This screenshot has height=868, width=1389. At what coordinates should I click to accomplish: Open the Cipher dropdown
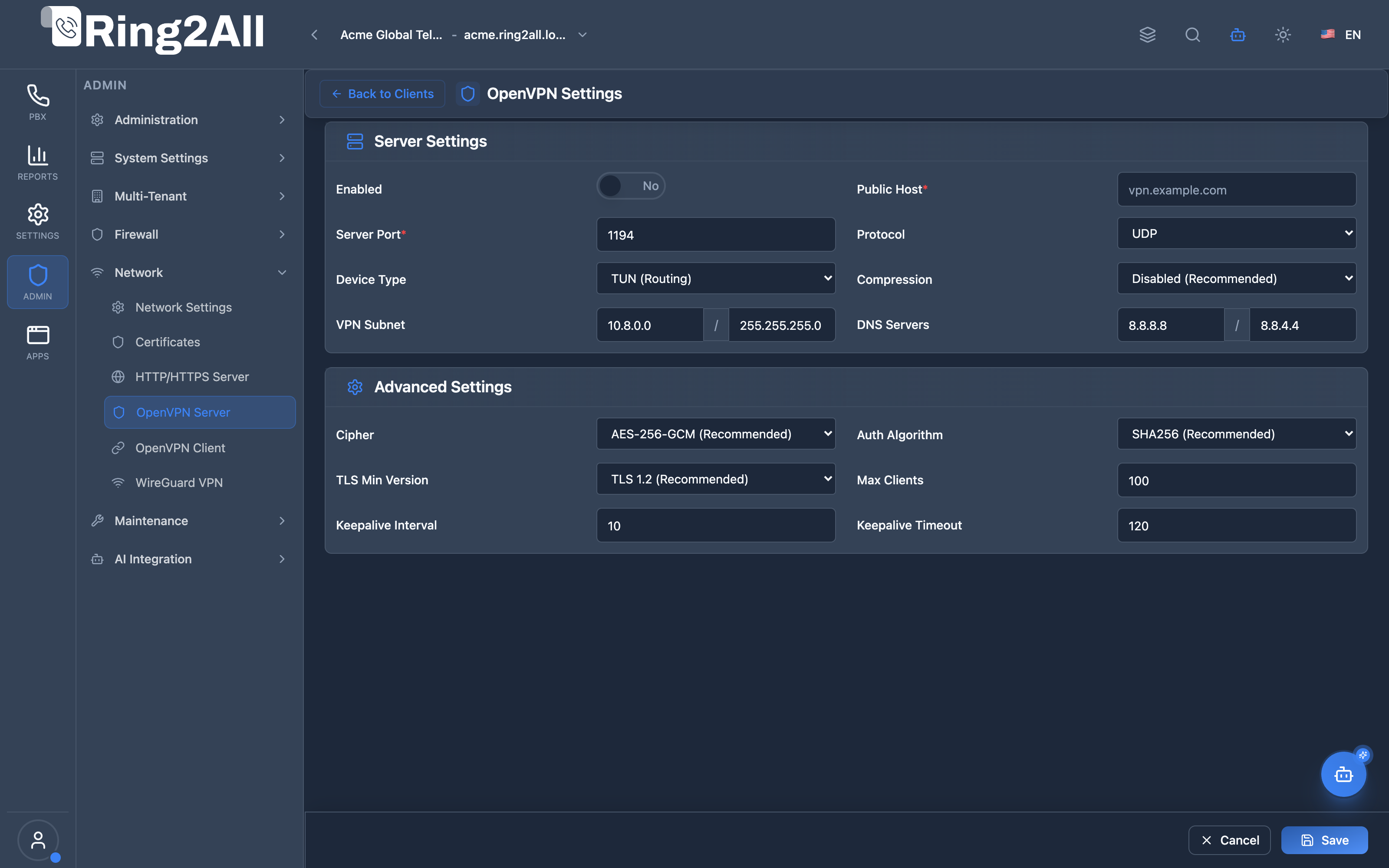pos(716,434)
